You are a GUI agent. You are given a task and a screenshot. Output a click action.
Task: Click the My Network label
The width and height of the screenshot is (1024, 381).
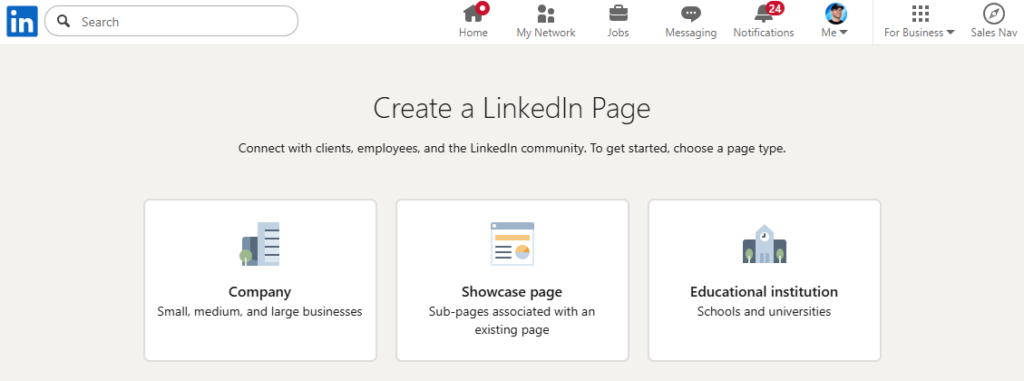click(x=546, y=33)
